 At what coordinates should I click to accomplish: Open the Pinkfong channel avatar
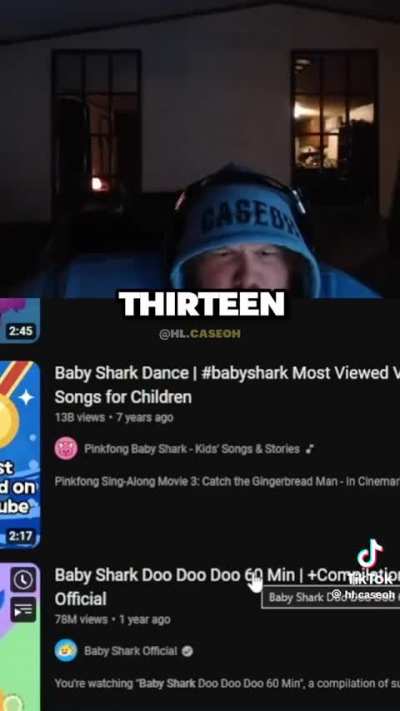click(66, 449)
